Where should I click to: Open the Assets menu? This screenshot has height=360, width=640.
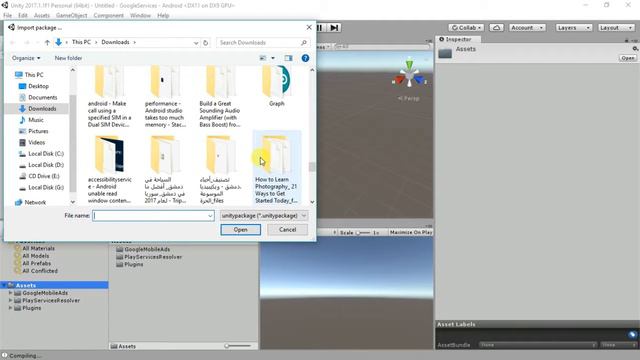point(42,16)
